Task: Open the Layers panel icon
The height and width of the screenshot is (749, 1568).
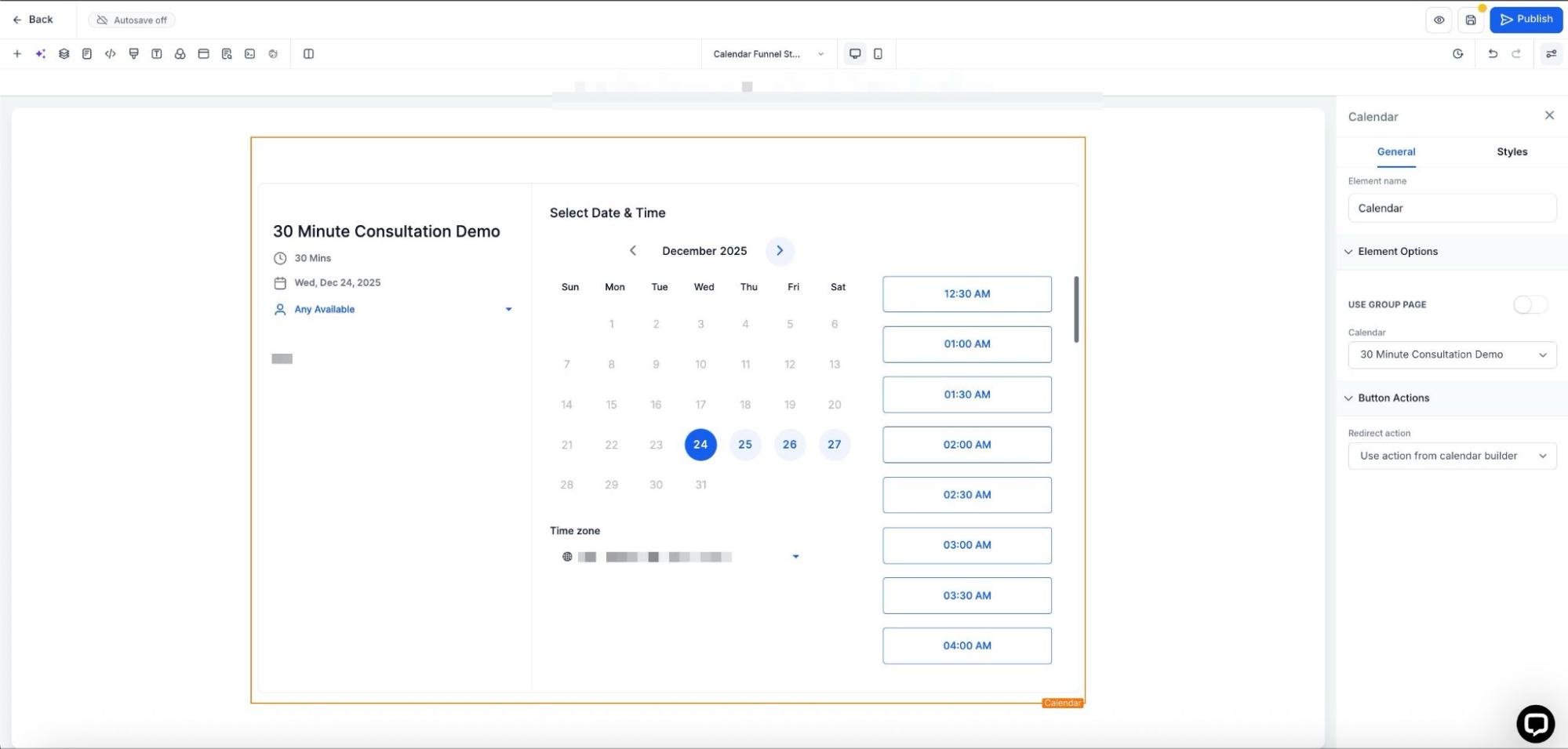Action: pyautogui.click(x=64, y=54)
